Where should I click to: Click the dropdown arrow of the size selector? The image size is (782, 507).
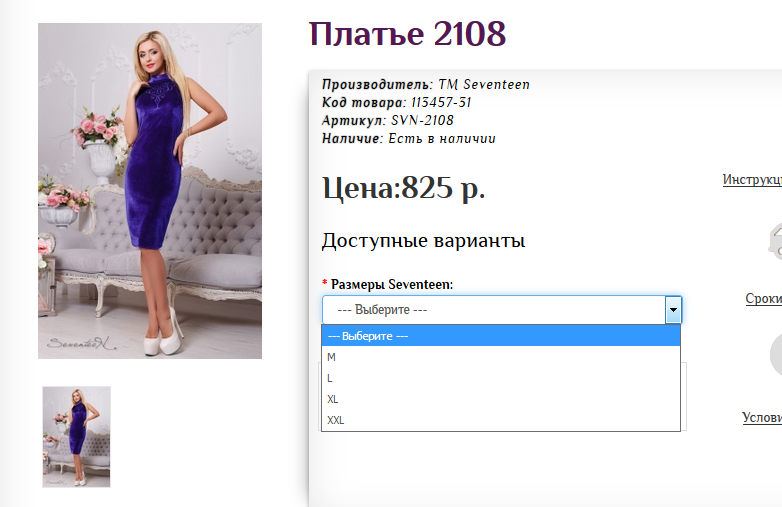point(673,310)
